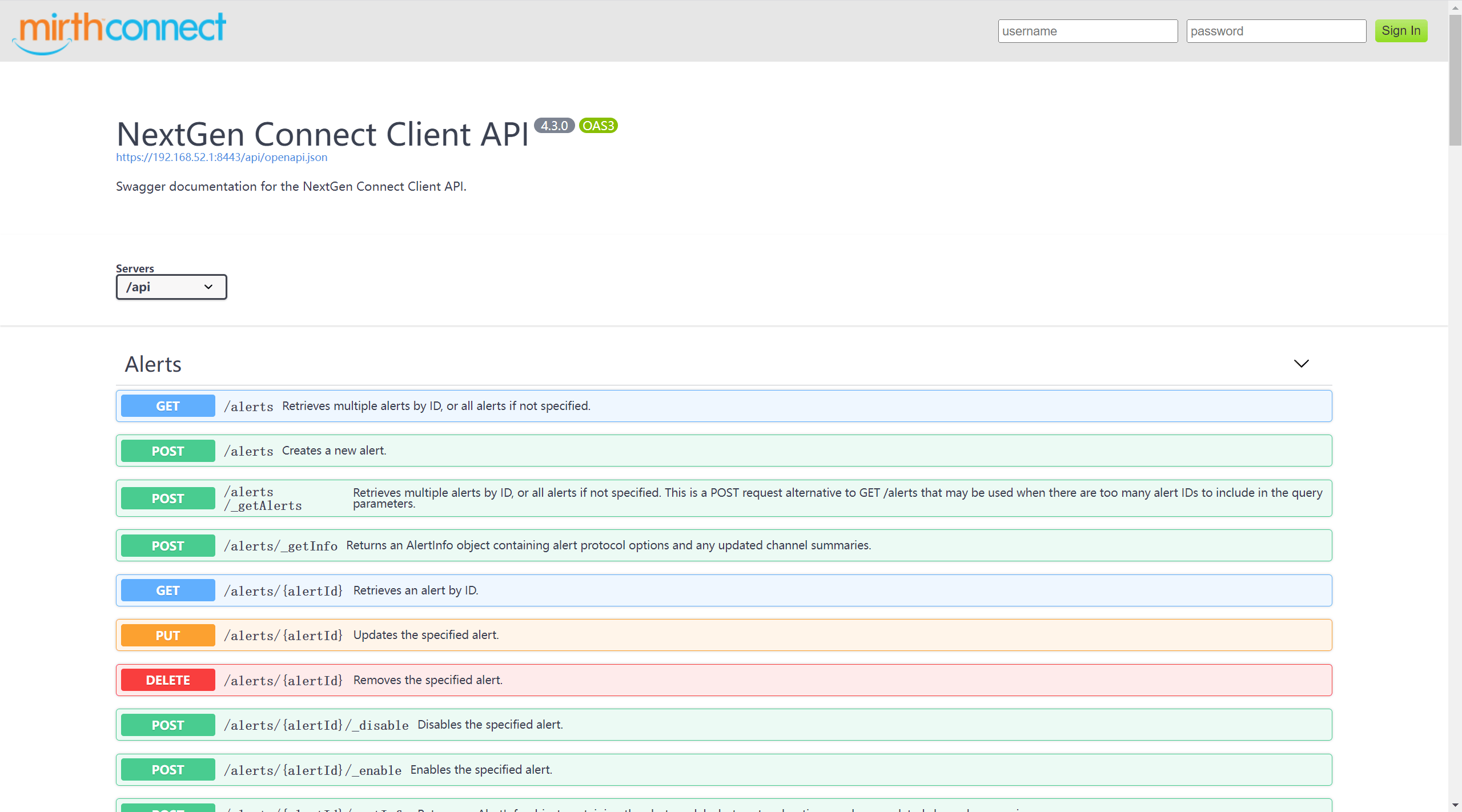
Task: Click the vertical scrollbar thumb
Action: 1455,80
